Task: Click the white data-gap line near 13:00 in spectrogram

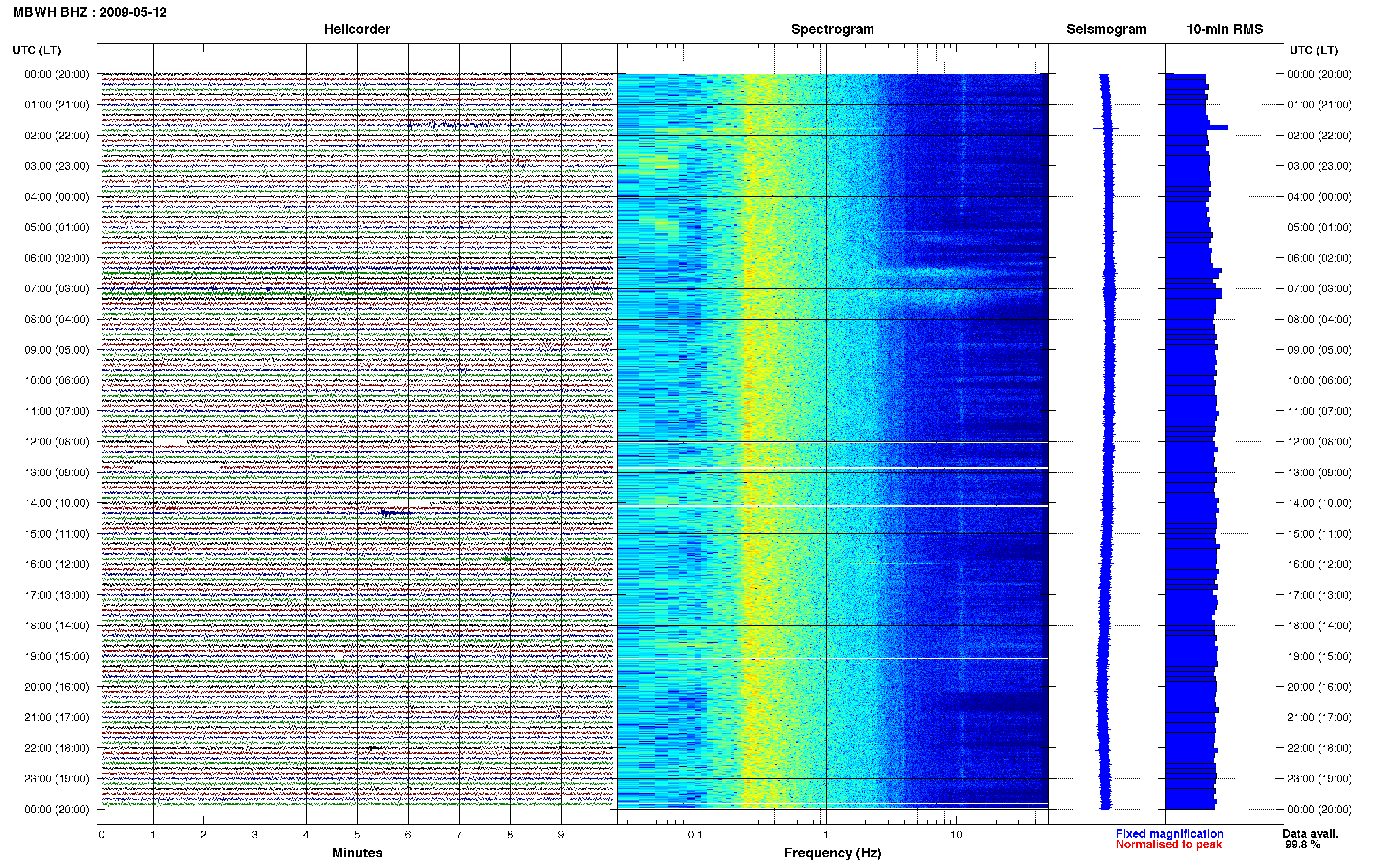Action: tap(832, 468)
